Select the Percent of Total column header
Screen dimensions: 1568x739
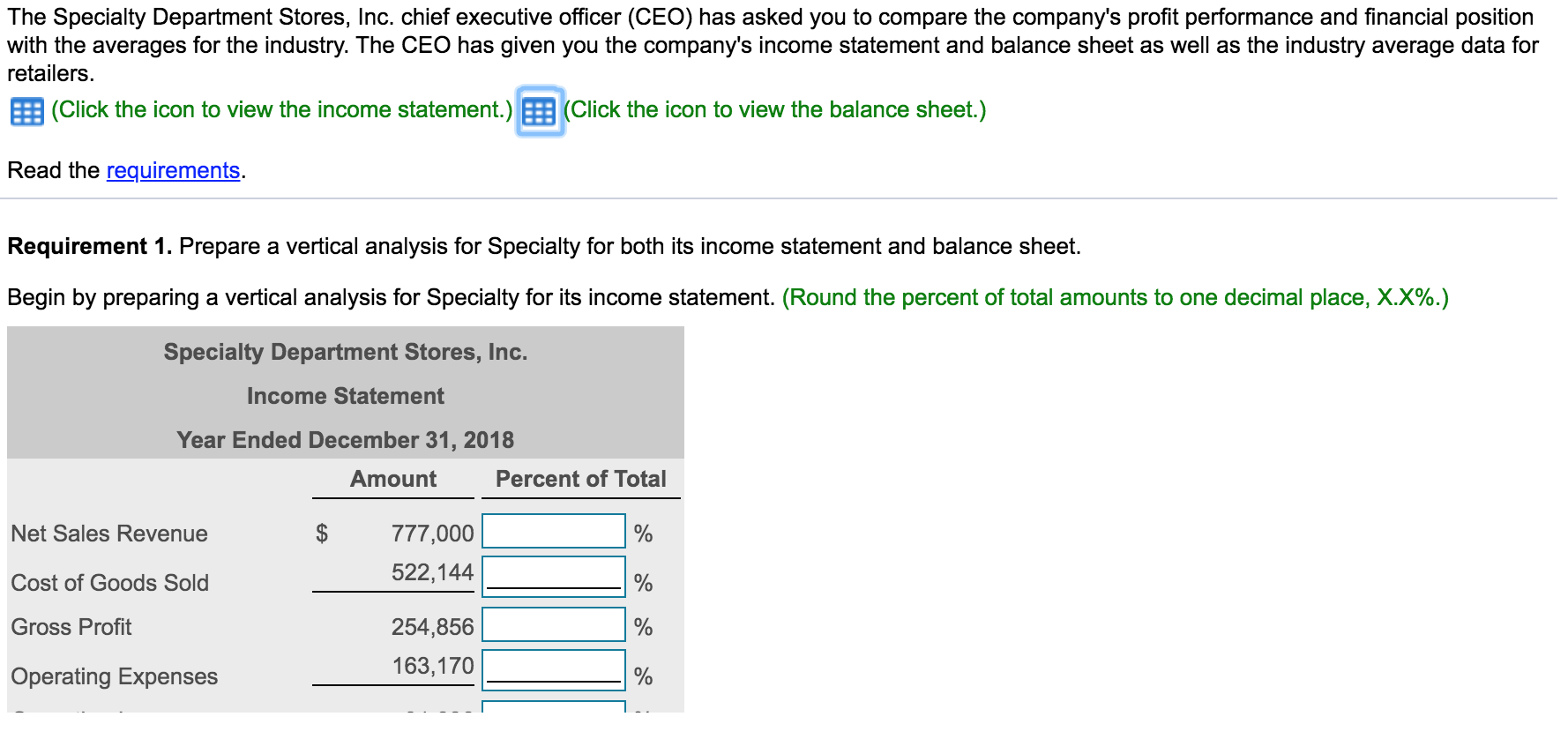click(x=580, y=479)
